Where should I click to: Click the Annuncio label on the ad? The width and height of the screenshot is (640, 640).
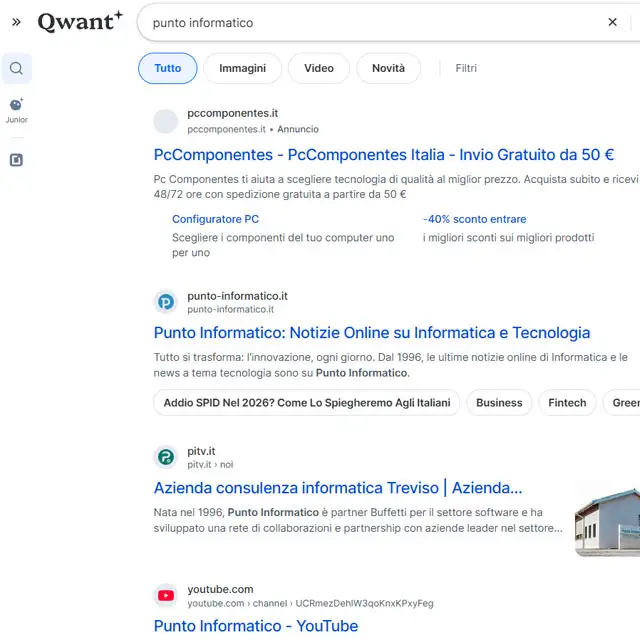click(x=298, y=129)
